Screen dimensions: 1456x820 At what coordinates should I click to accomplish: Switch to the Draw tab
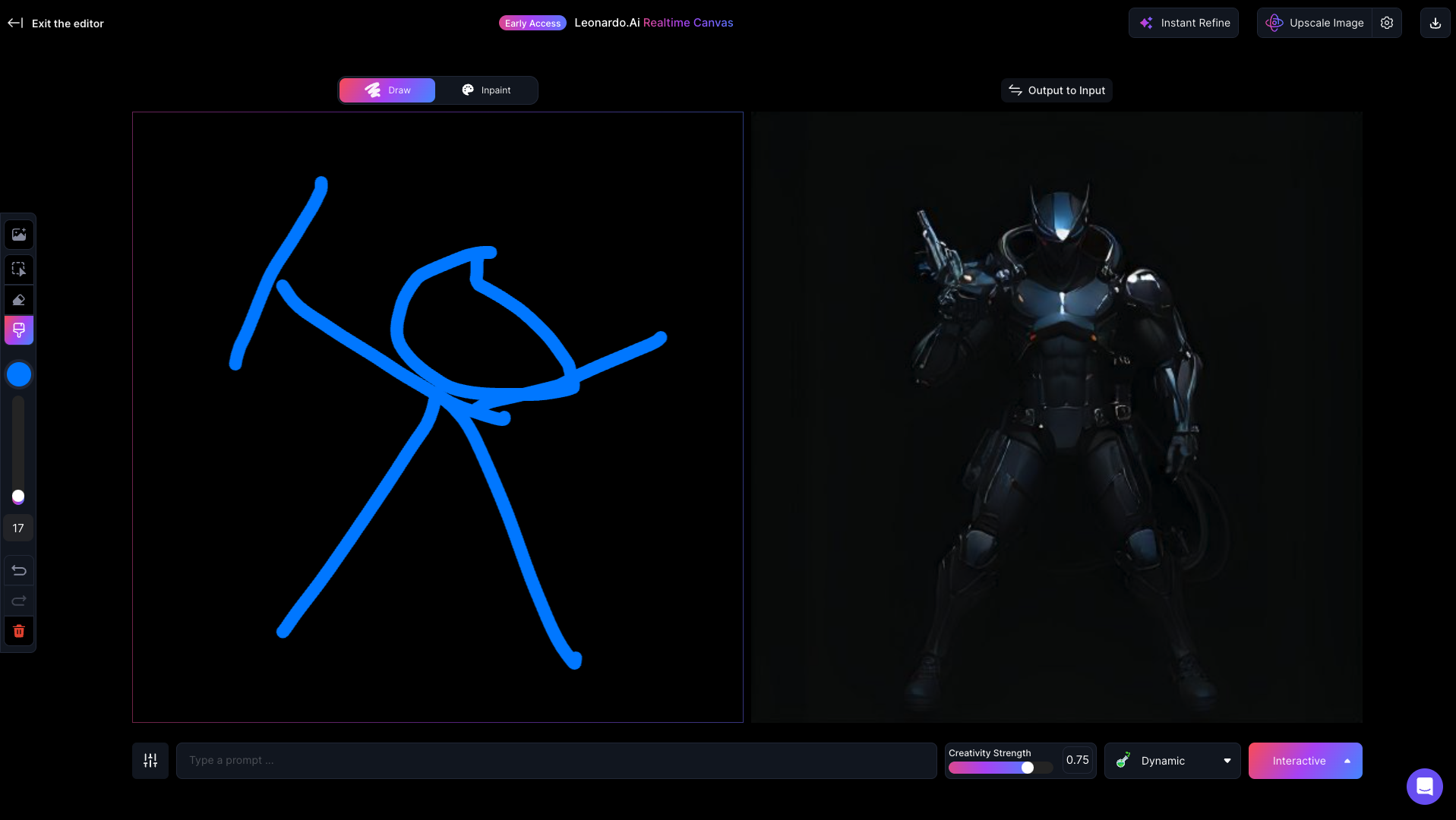(387, 90)
